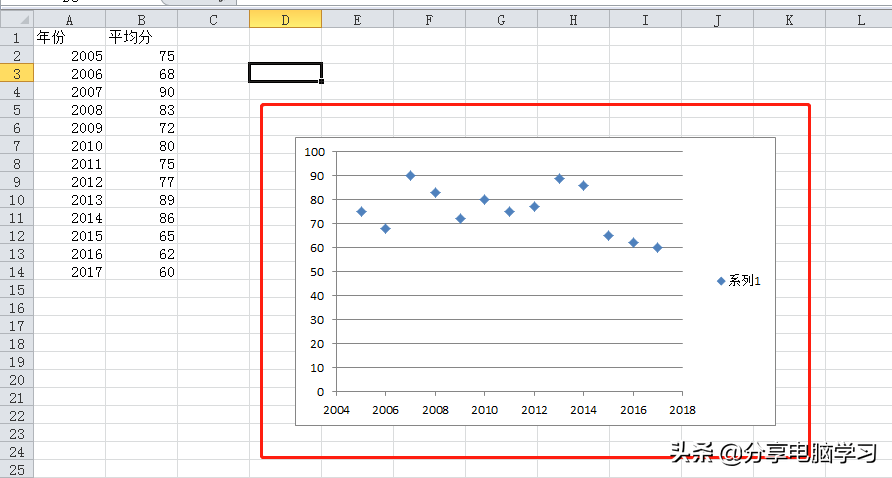892x478 pixels.
Task: Select the 系列1 legend entry in chart
Action: [738, 281]
